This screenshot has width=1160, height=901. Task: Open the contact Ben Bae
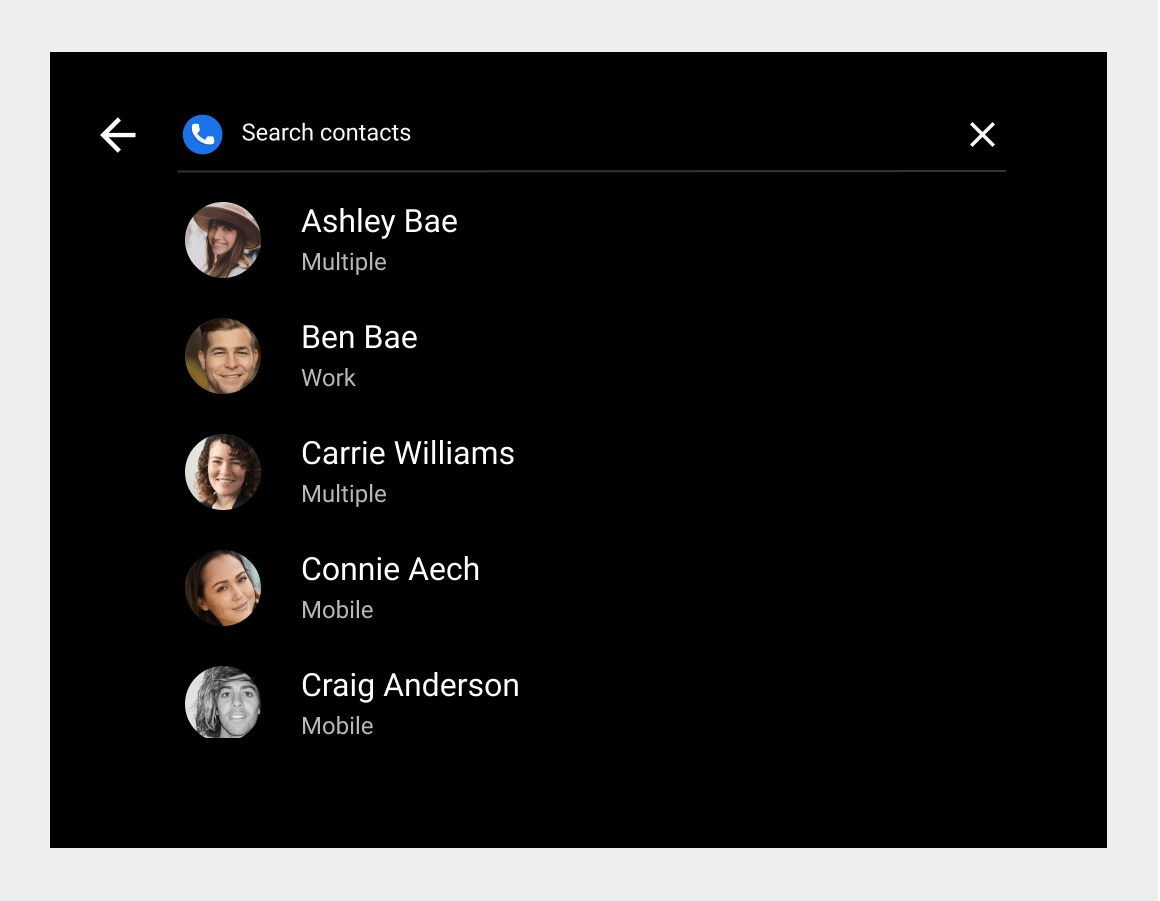[359, 338]
